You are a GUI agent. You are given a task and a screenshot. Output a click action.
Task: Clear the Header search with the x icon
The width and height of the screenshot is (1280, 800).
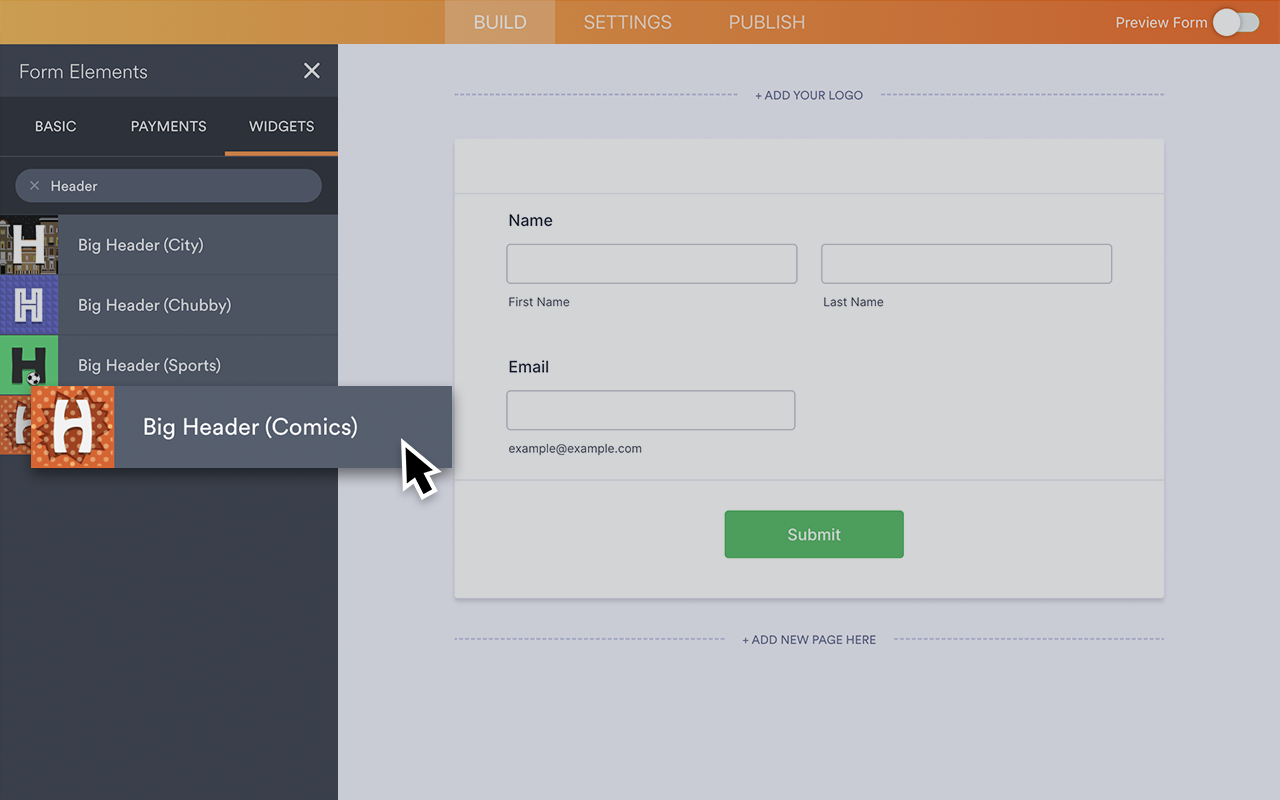click(x=35, y=186)
